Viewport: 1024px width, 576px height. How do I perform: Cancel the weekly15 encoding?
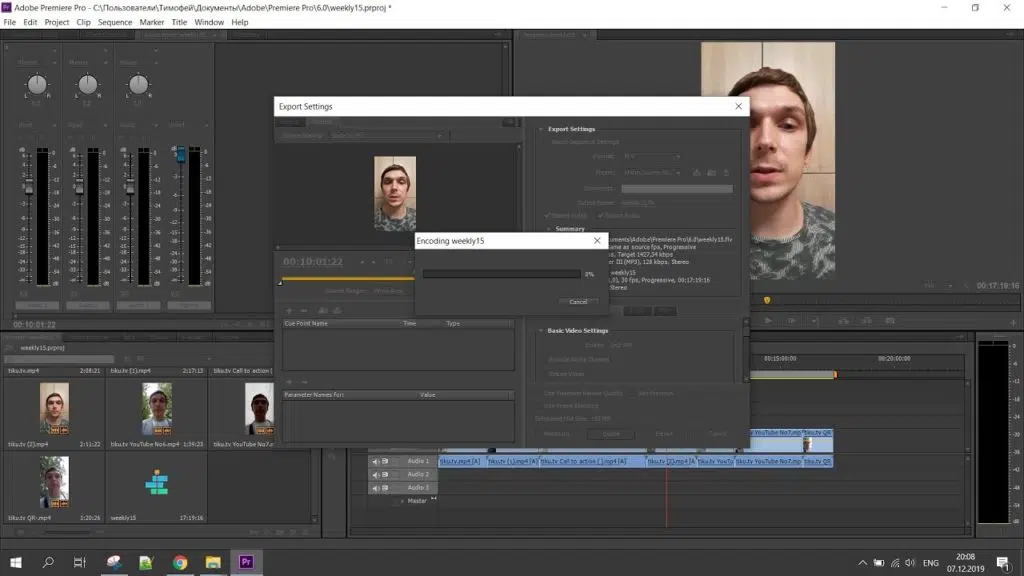[578, 302]
